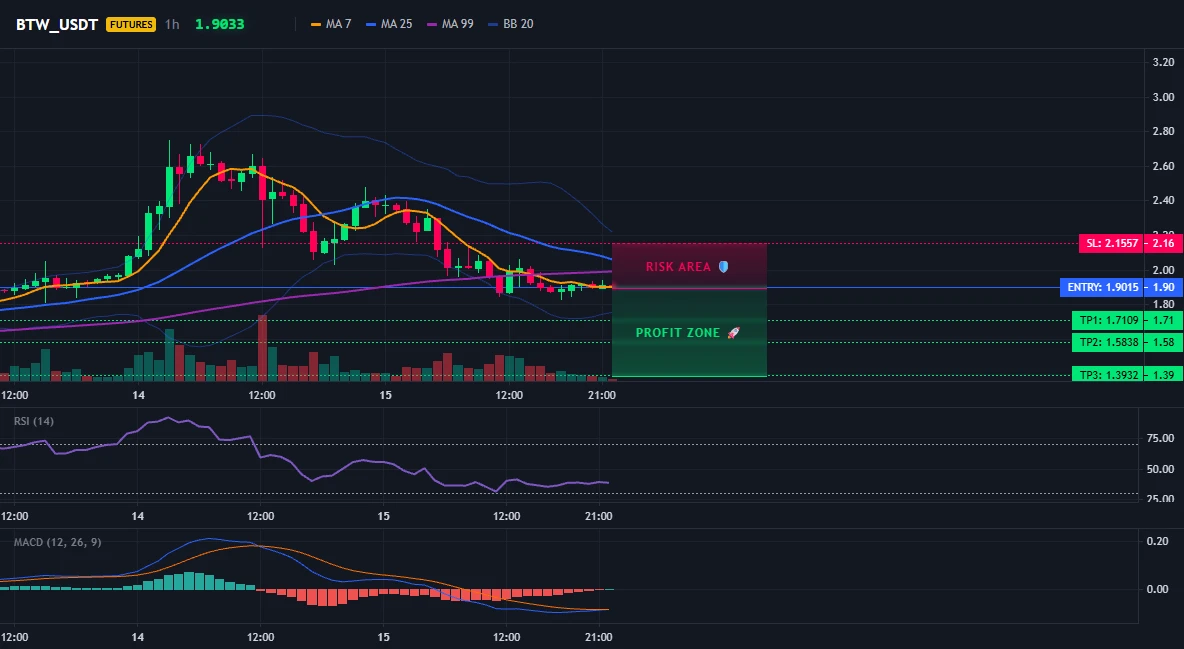1184x649 pixels.
Task: Click the 21:00 label under the MACD panel
Action: coord(598,637)
